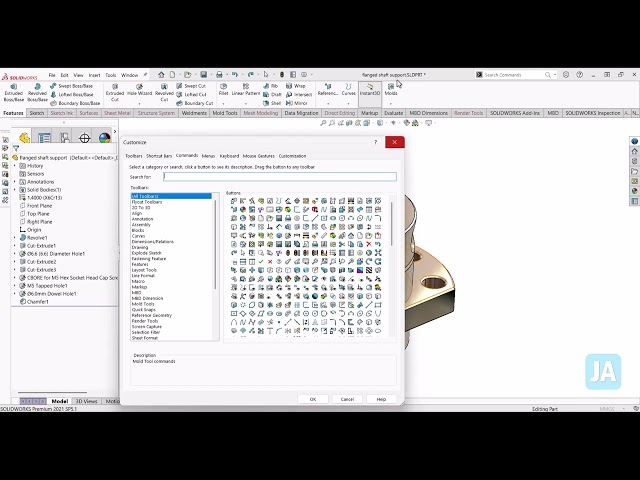Viewport: 640px width, 480px height.
Task: Expand the Solid Bodies(1) tree node
Action: (x=15, y=190)
